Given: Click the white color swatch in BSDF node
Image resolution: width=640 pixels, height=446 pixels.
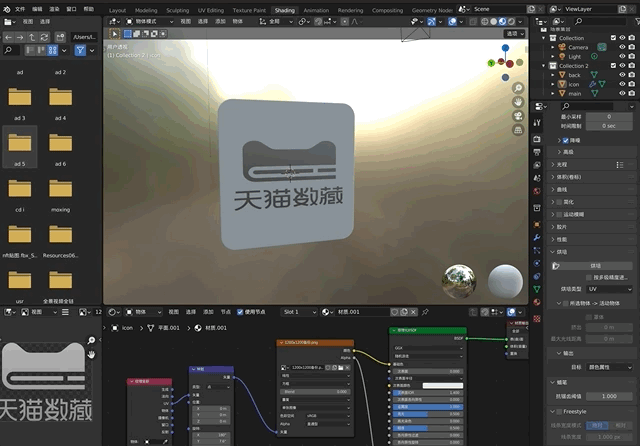Looking at the screenshot, I should coord(442,386).
